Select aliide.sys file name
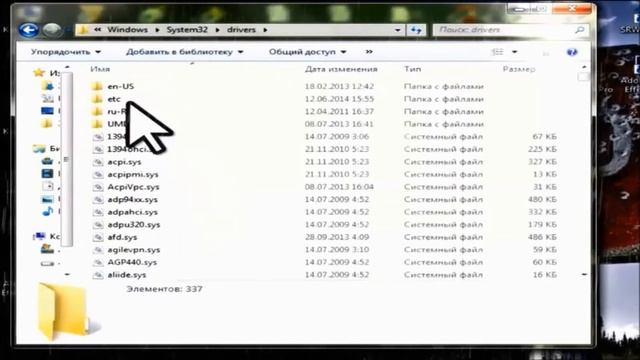The height and width of the screenshot is (360, 640). tap(127, 275)
